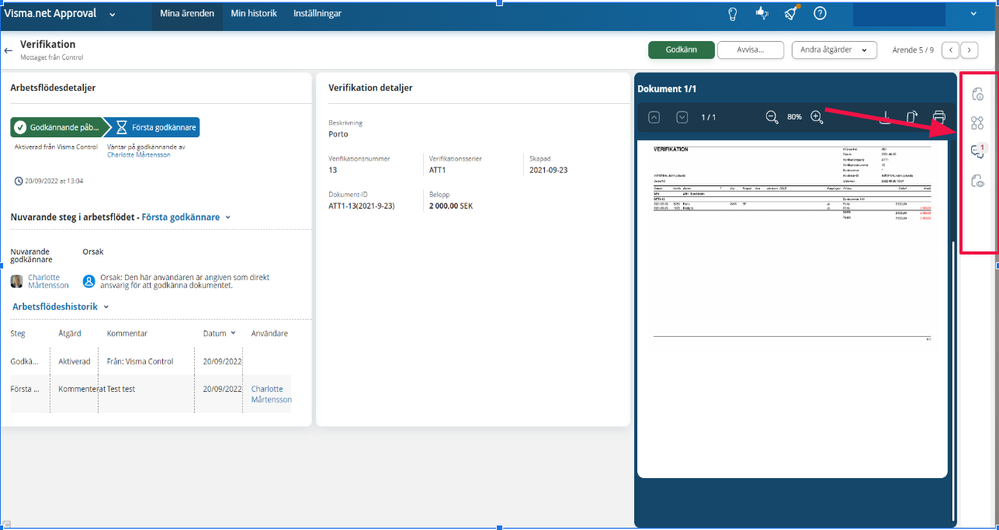This screenshot has height=530, width=999.
Task: Click the Verifikationsserier value ATT1
Action: (439, 170)
